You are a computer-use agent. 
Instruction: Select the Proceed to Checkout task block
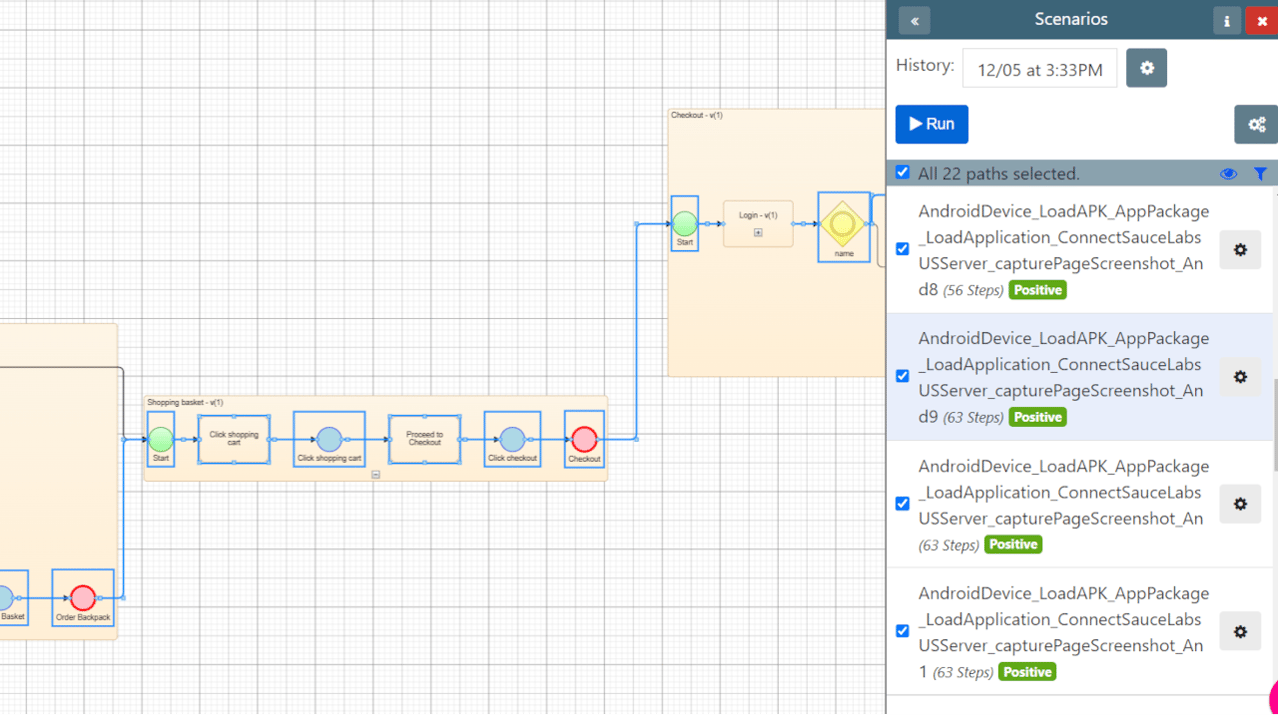click(x=425, y=439)
